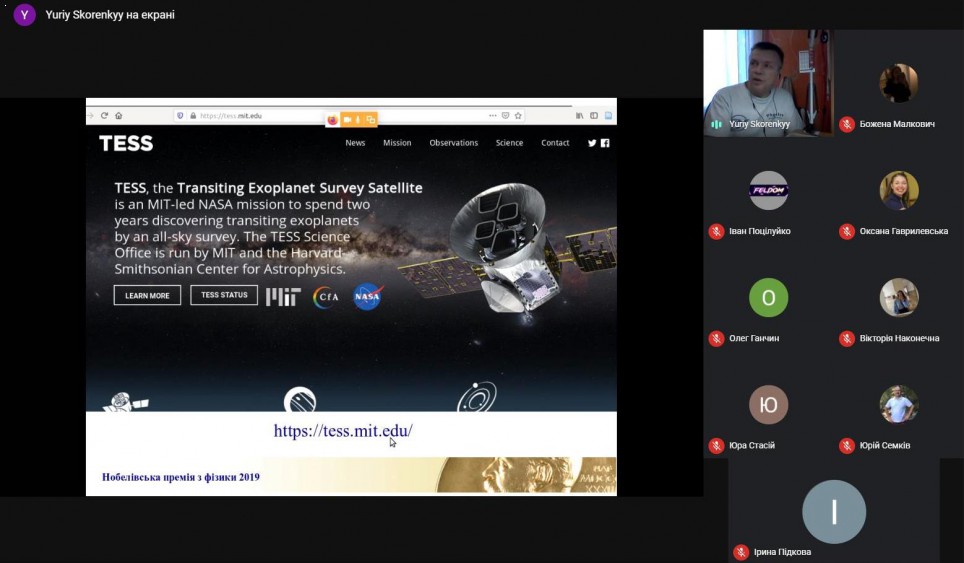Click the Firefox logo in sharing indicator
This screenshot has width=964, height=563.
tap(333, 120)
